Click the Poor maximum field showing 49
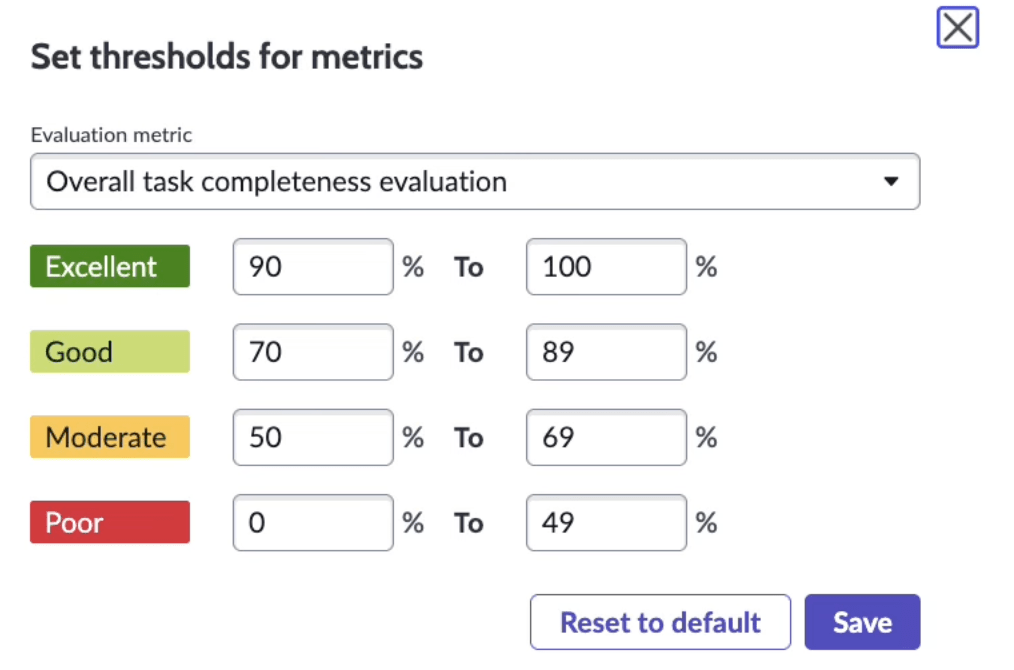 click(605, 523)
